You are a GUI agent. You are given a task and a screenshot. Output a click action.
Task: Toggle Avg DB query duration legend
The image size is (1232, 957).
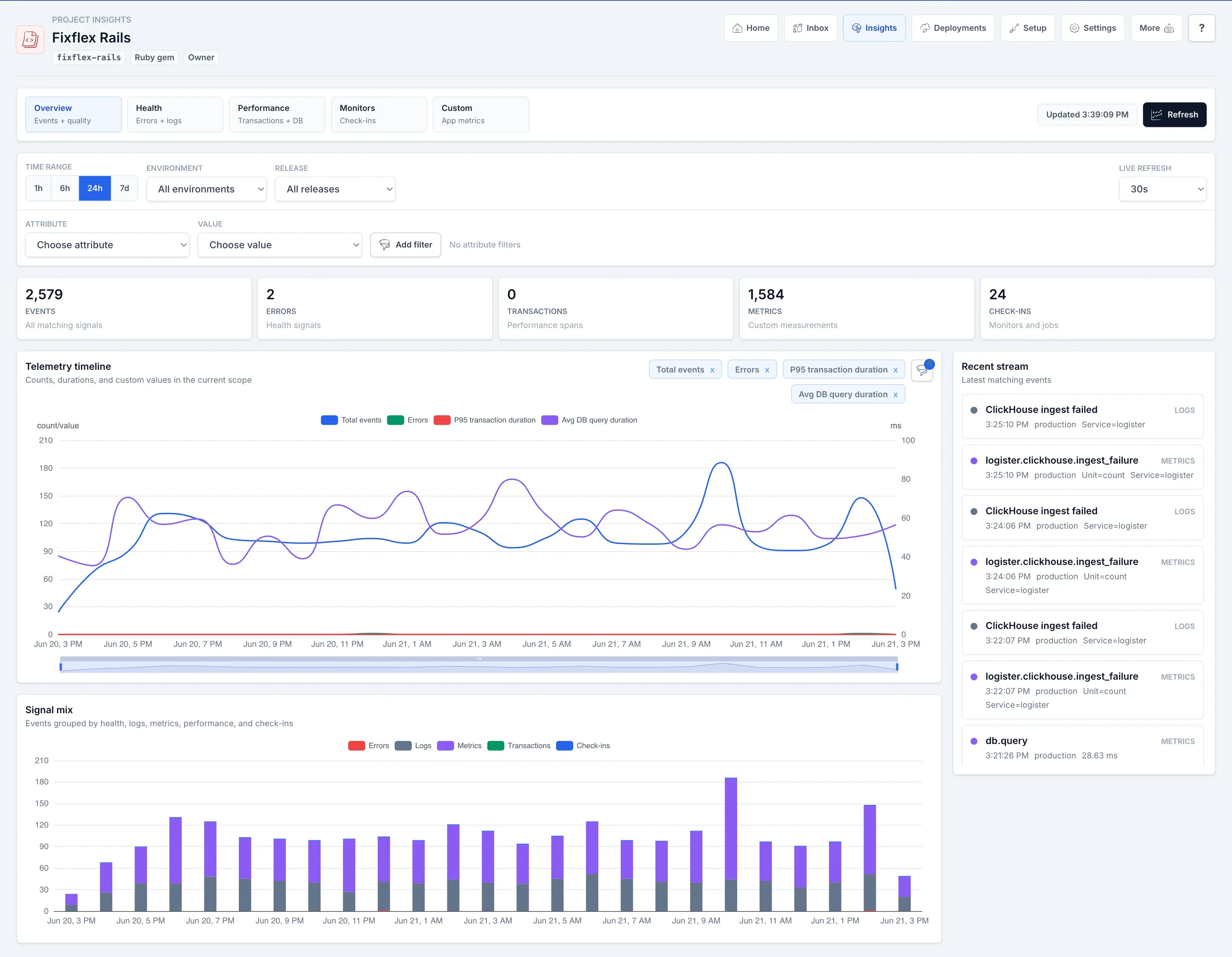(589, 420)
